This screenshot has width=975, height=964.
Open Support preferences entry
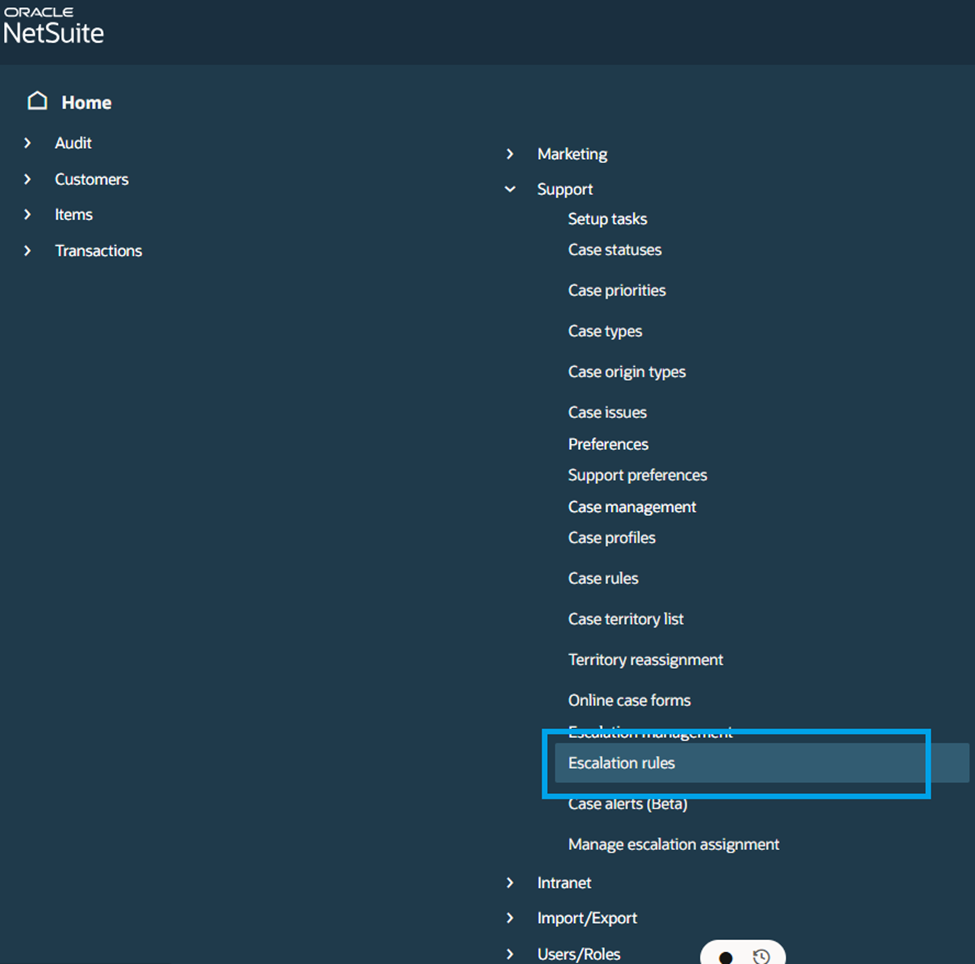637,475
